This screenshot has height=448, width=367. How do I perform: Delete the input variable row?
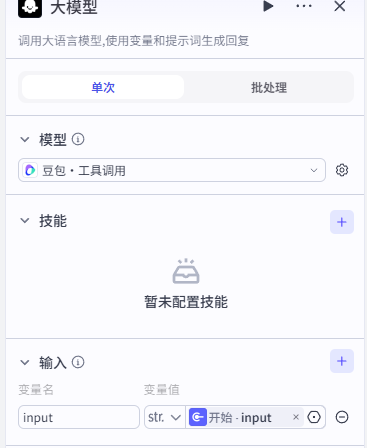click(342, 417)
